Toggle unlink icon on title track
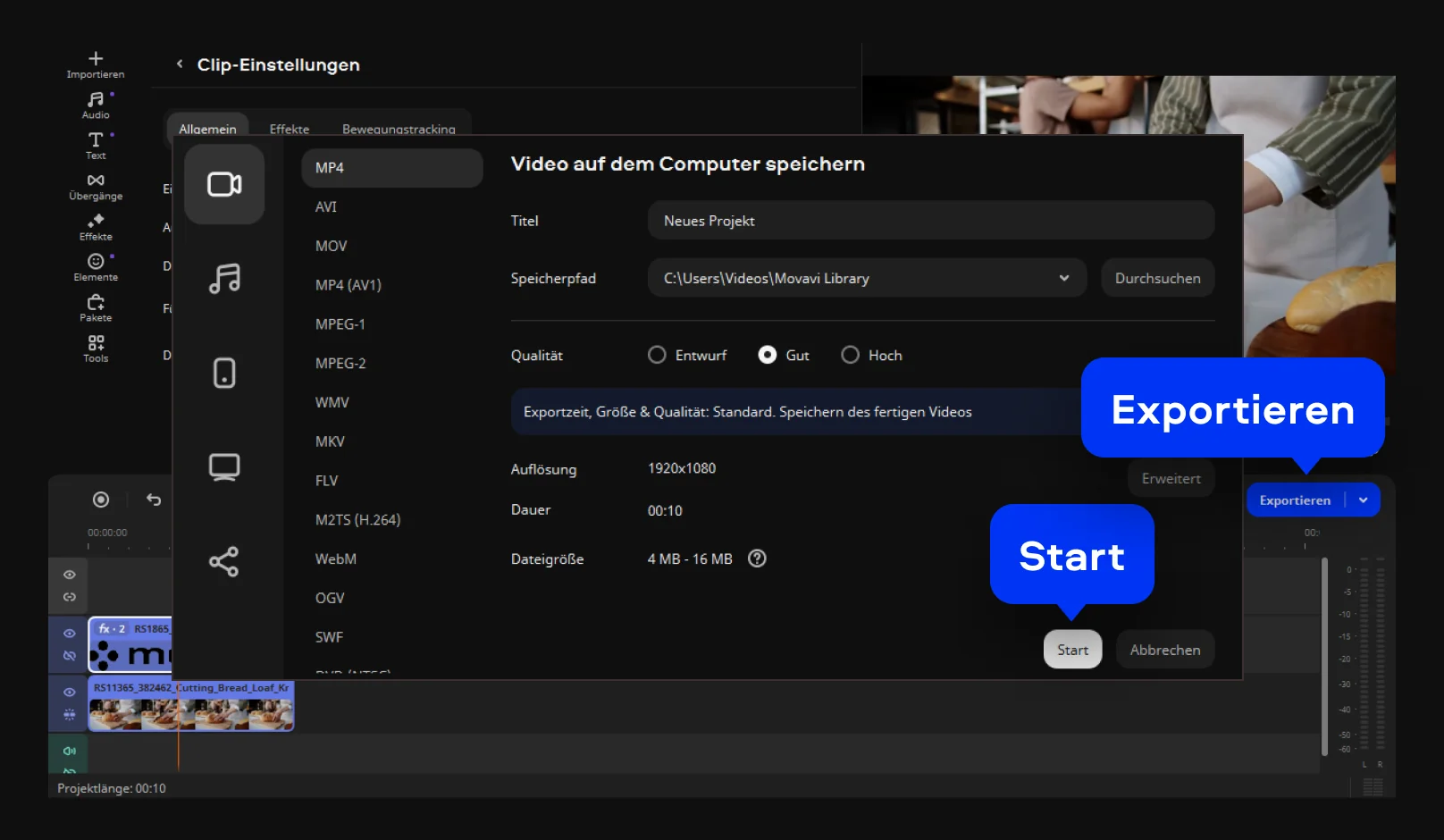 pyautogui.click(x=70, y=656)
